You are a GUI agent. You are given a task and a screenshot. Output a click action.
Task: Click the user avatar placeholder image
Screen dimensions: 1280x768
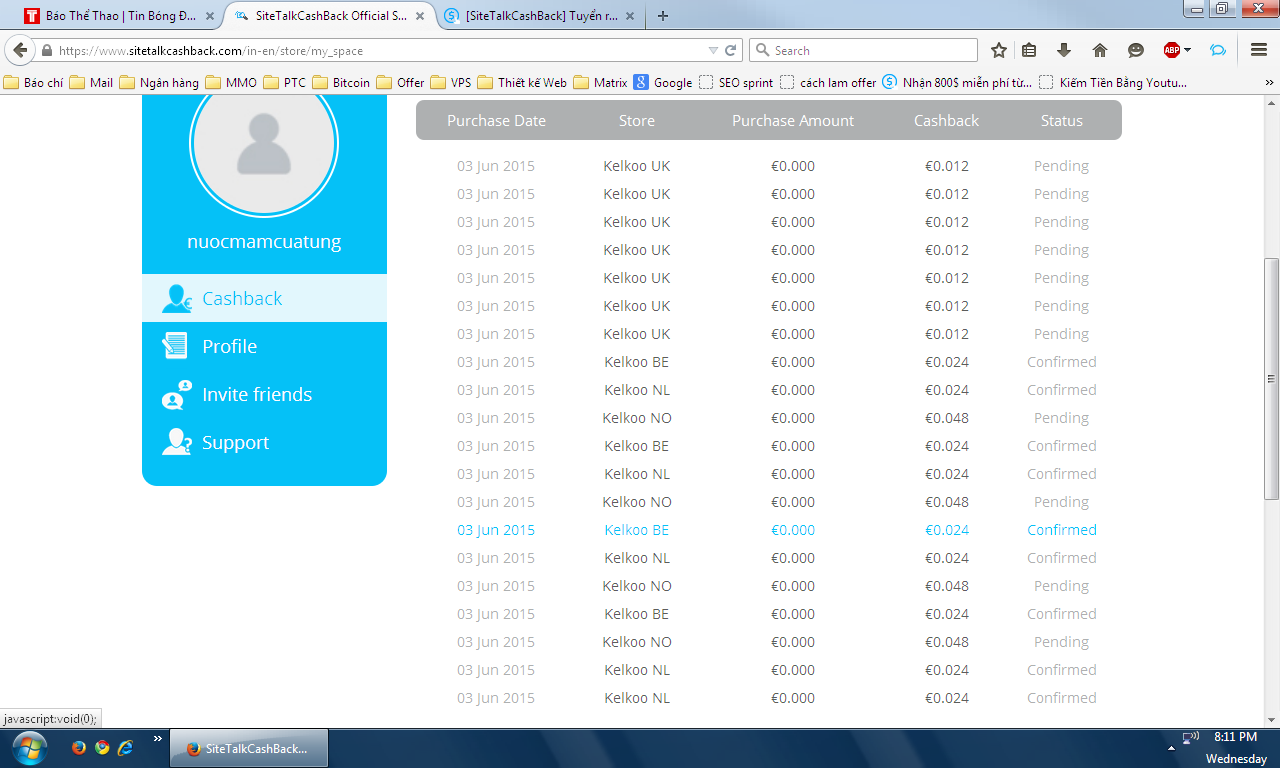coord(264,143)
